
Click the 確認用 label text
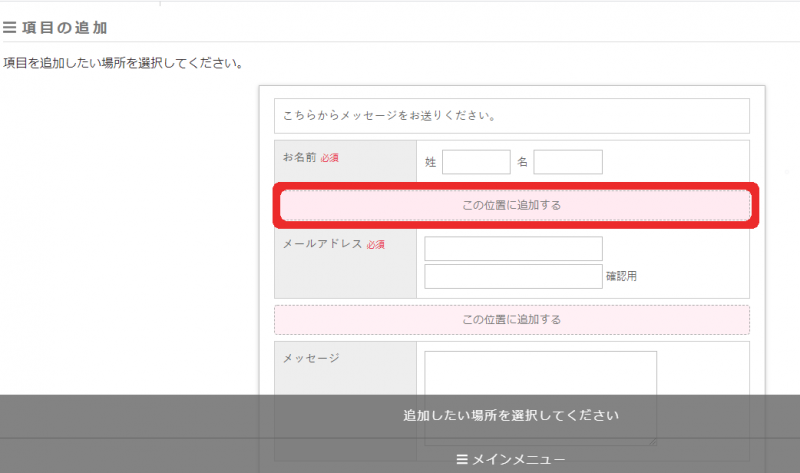[621, 277]
